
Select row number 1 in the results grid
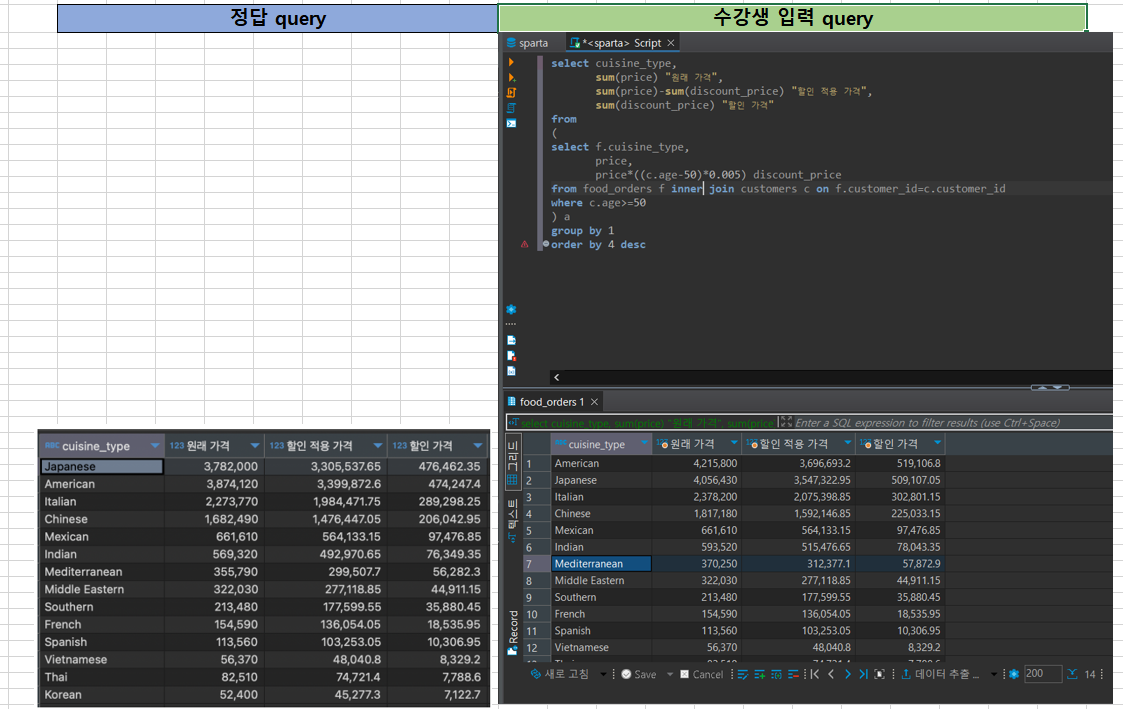tap(536, 463)
